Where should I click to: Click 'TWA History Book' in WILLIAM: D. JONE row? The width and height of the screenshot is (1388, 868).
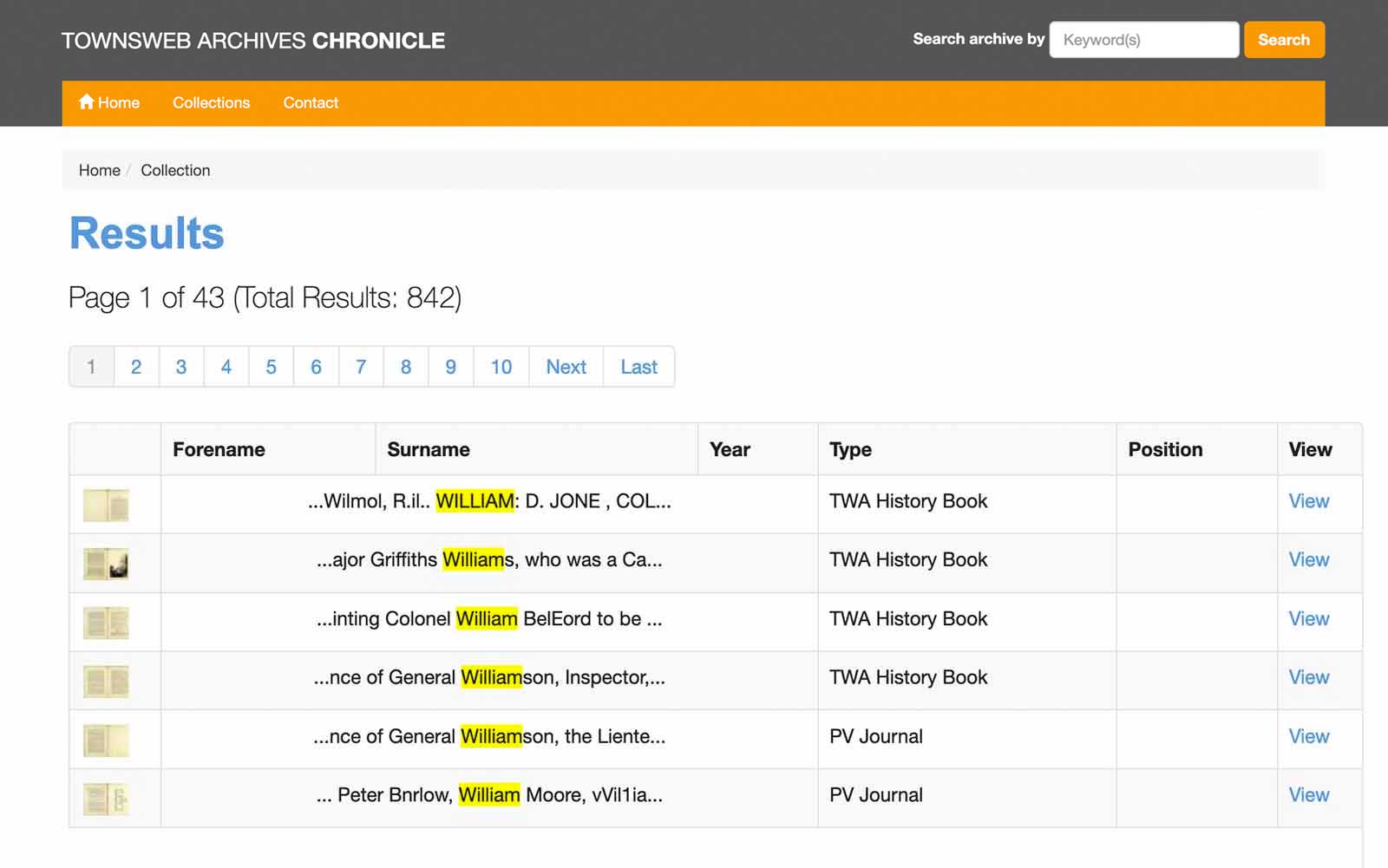[908, 501]
